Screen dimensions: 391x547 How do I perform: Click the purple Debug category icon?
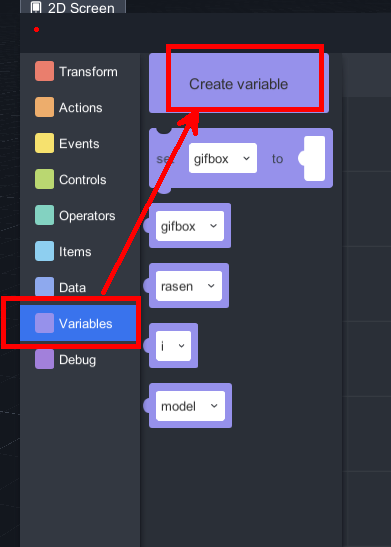[x=44, y=359]
